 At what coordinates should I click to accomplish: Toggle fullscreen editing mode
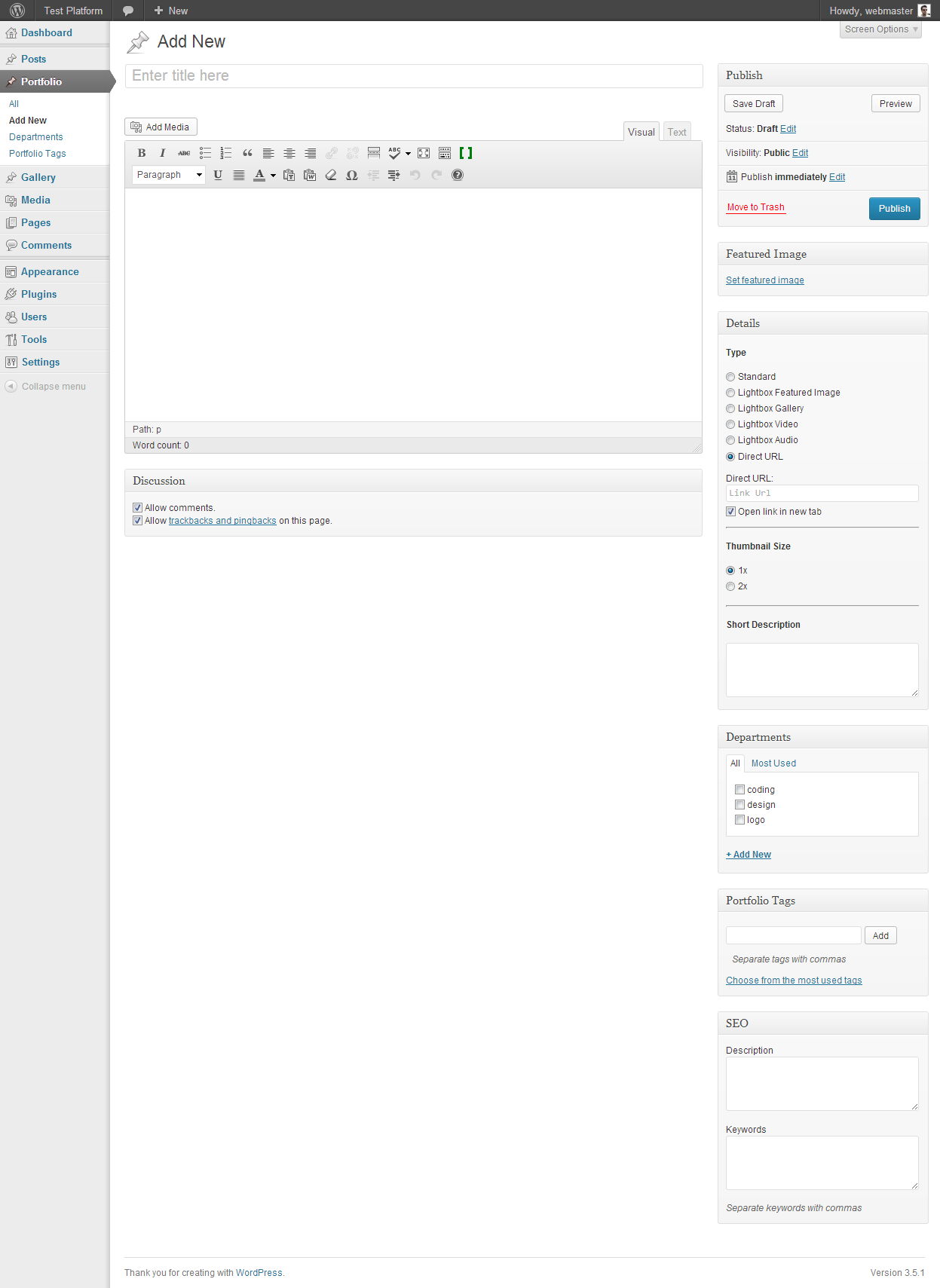(x=424, y=153)
